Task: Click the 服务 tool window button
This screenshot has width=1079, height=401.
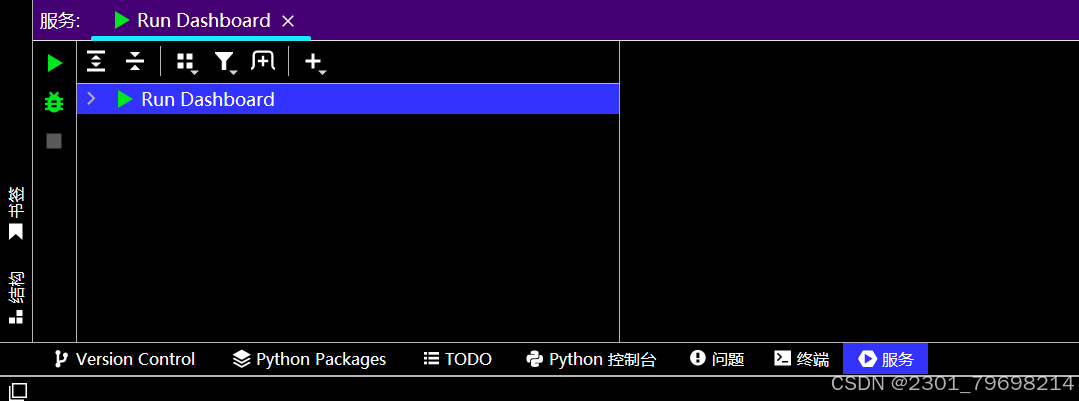Action: coord(886,359)
